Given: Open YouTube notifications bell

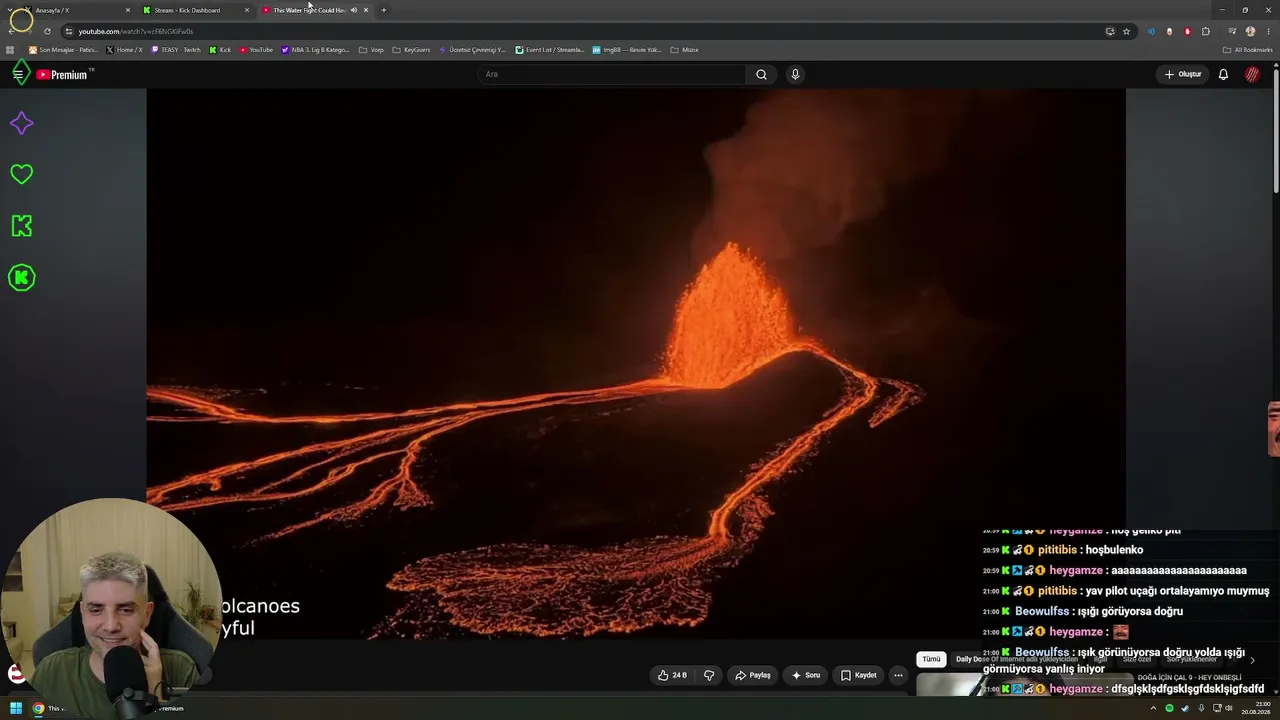Looking at the screenshot, I should (x=1223, y=74).
